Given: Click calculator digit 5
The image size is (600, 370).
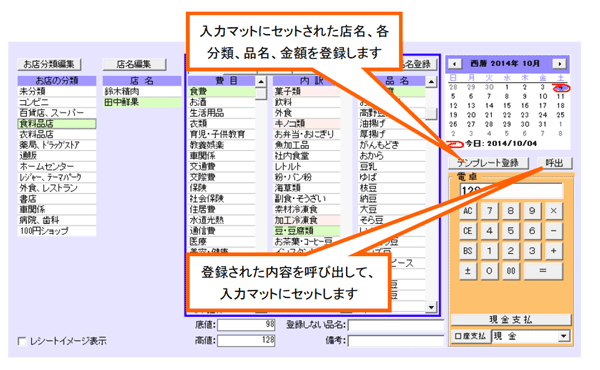Looking at the screenshot, I should click(510, 231).
